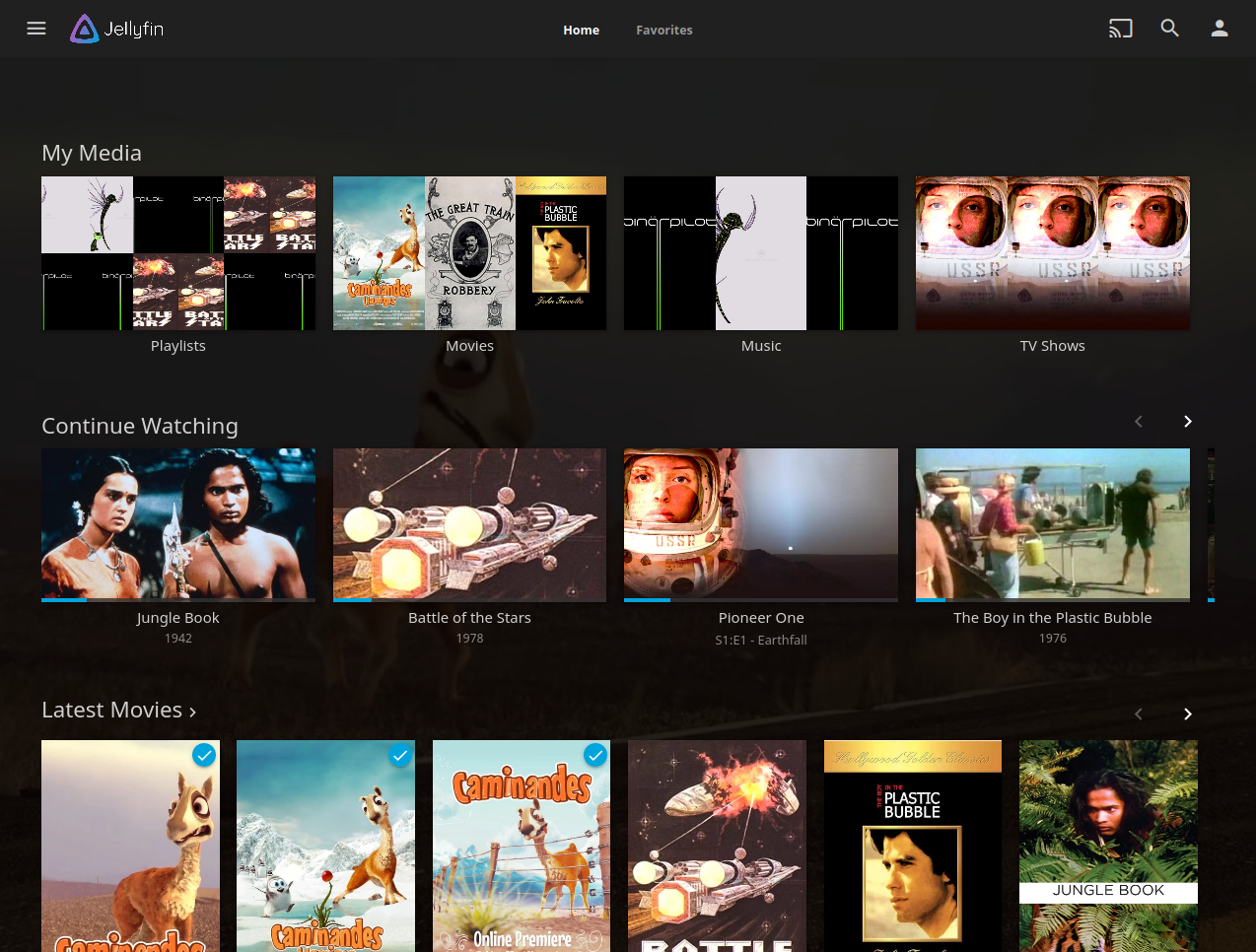1256x952 pixels.
Task: Open the hamburger navigation menu
Action: [x=36, y=29]
